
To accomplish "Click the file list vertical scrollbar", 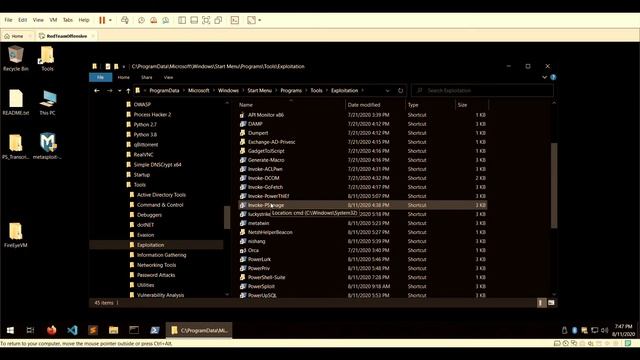I will pyautogui.click(x=554, y=185).
